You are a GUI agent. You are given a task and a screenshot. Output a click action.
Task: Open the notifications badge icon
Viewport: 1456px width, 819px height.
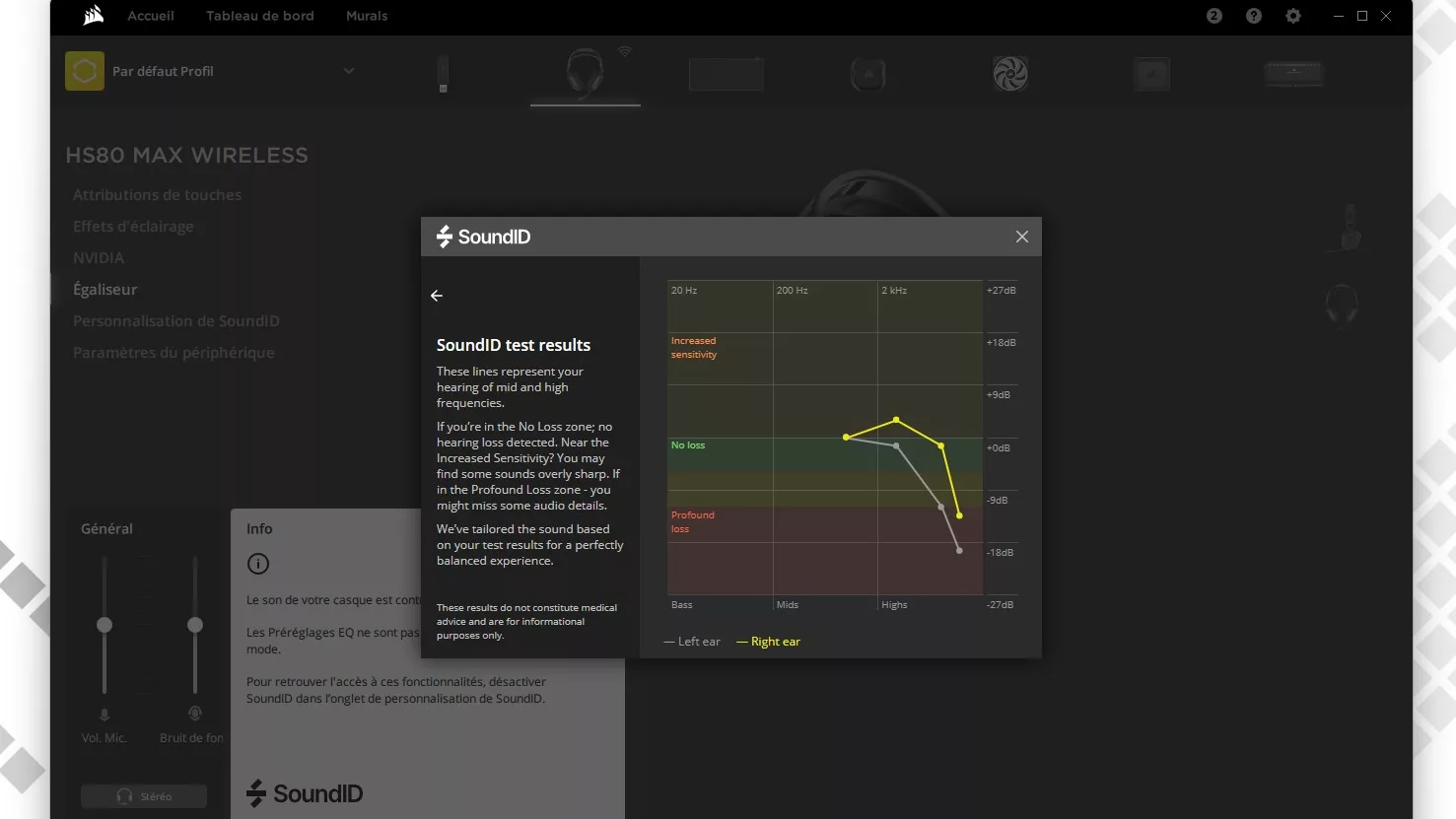[x=1214, y=16]
